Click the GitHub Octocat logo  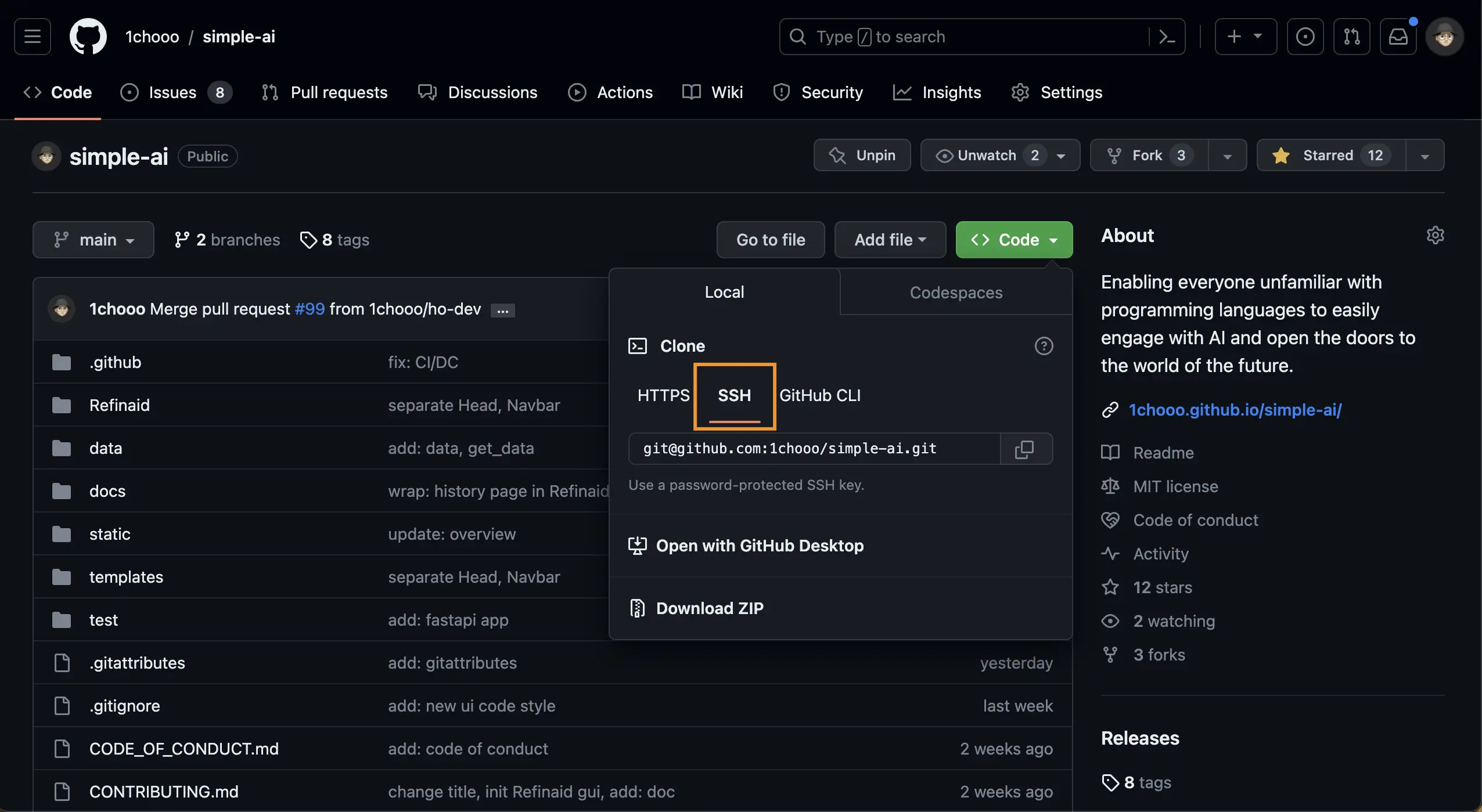pos(88,37)
